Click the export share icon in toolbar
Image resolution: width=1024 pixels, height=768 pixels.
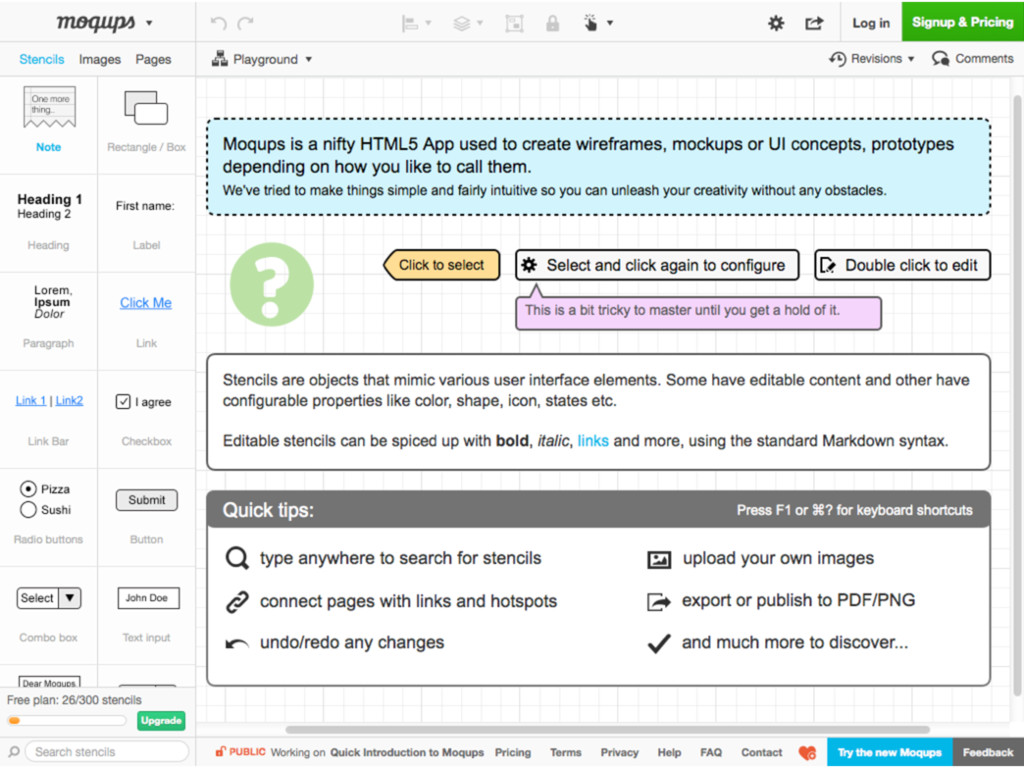coord(814,24)
